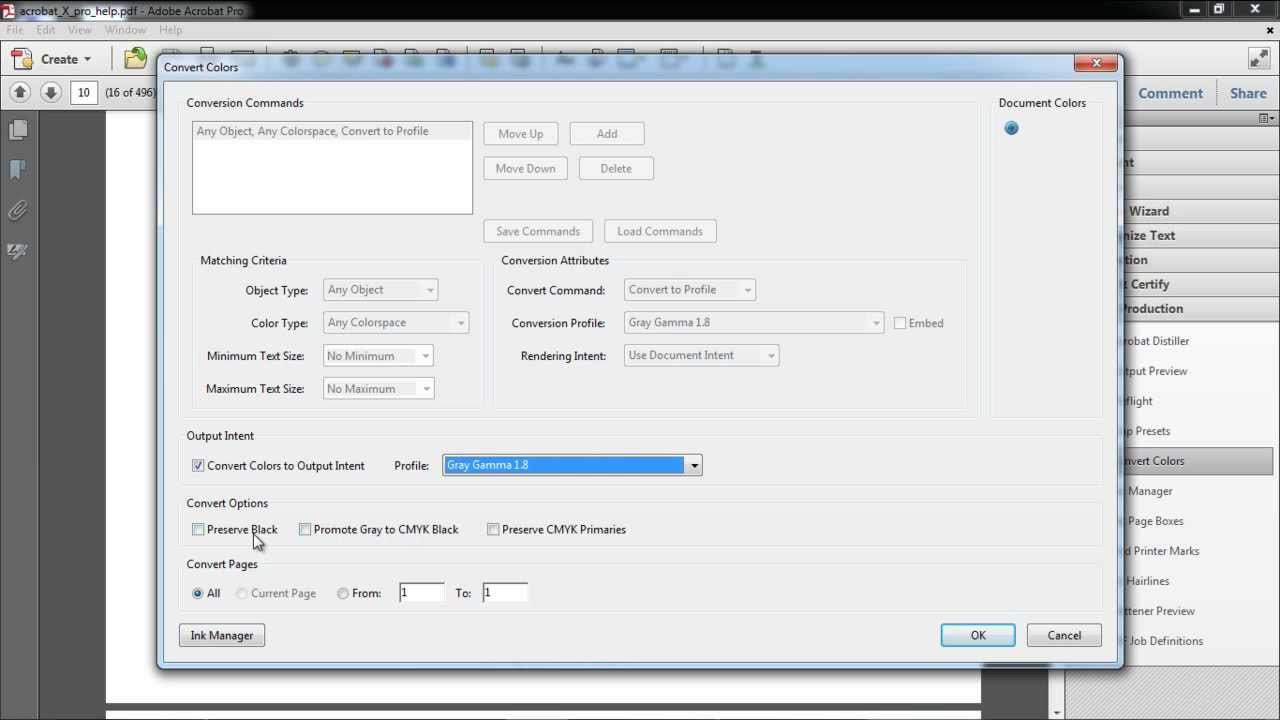The image size is (1280, 720).
Task: Click the Acrobat icon in the title bar
Action: (x=9, y=10)
